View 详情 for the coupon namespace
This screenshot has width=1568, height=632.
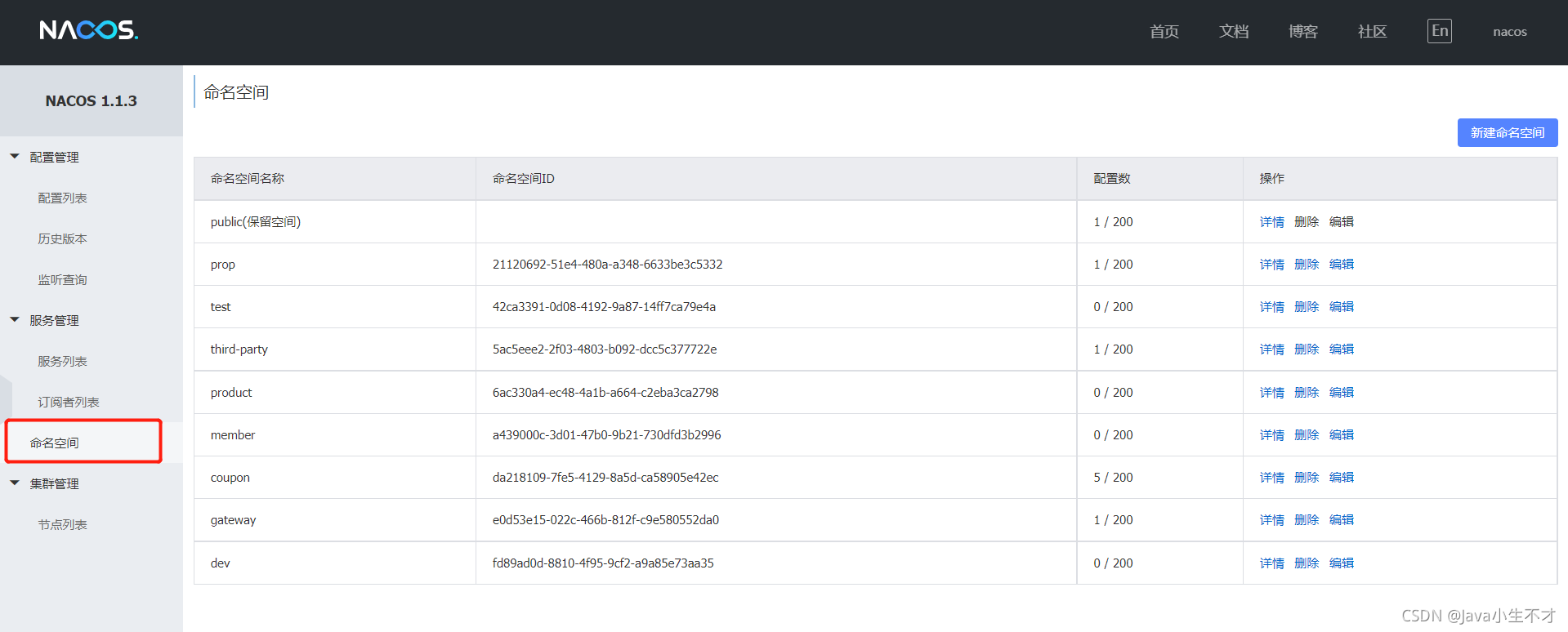1271,477
